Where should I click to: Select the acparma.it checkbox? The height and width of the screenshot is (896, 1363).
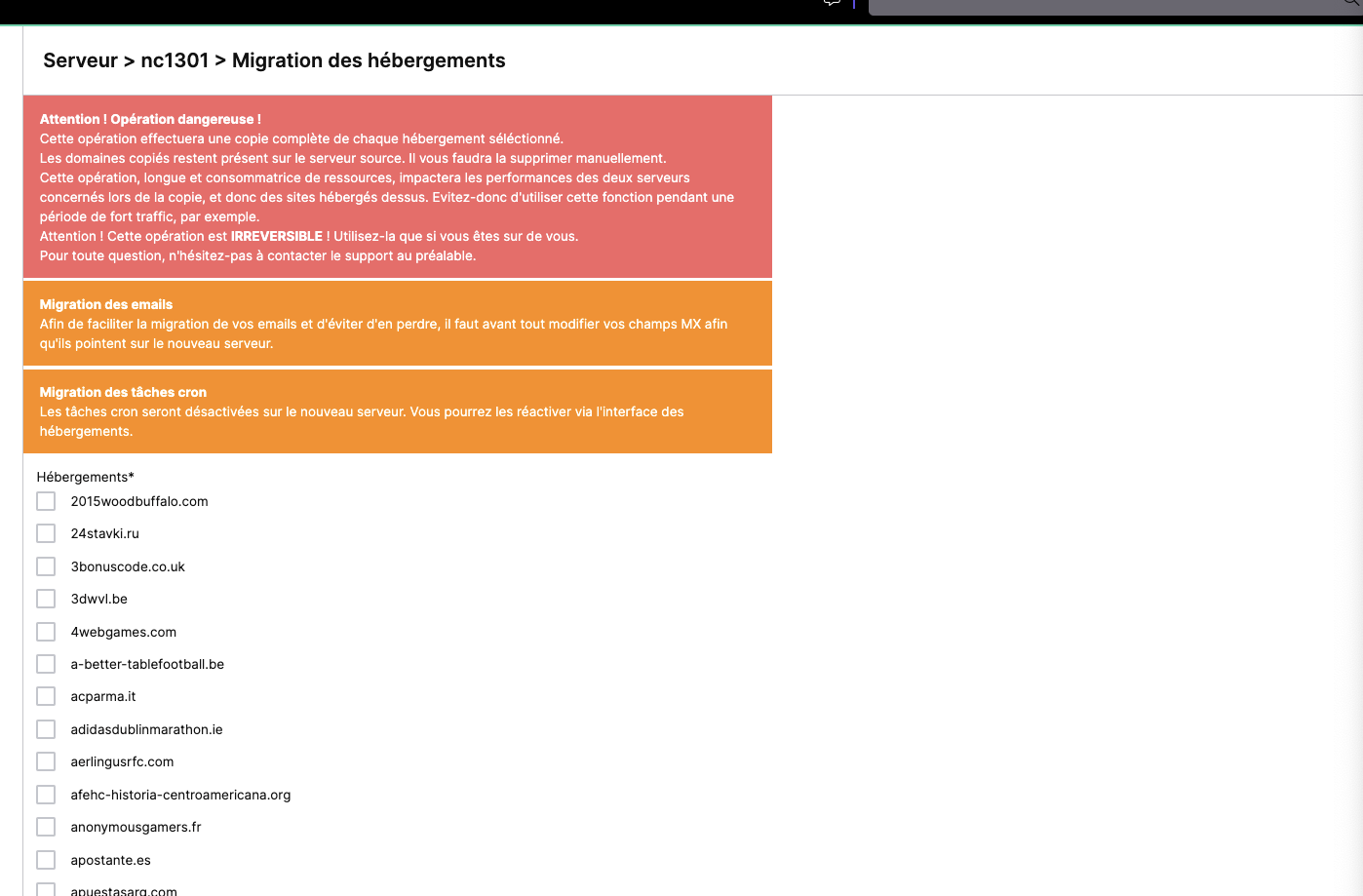(46, 696)
